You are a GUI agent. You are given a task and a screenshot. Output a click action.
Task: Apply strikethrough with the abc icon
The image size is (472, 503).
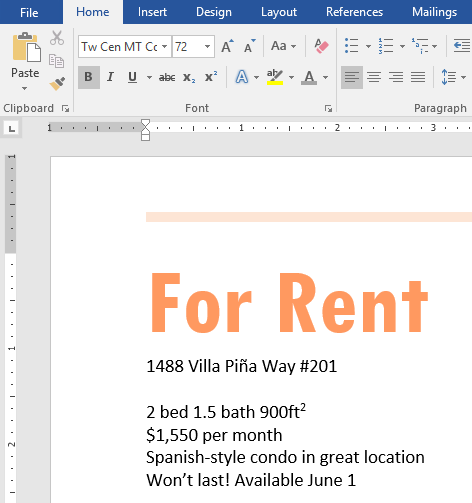point(167,77)
